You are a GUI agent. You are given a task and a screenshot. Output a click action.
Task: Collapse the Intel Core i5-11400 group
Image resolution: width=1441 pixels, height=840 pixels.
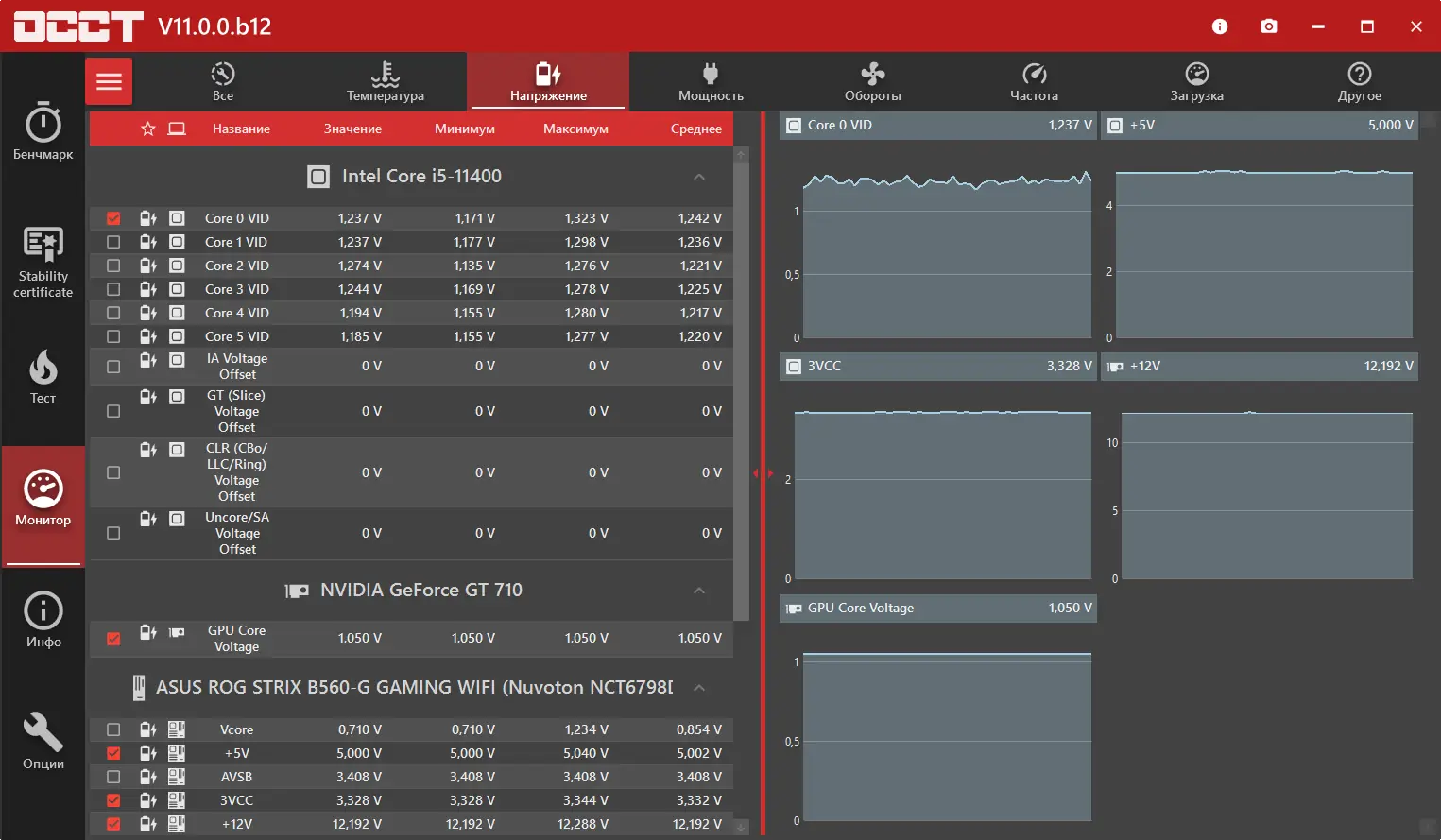[x=699, y=177]
